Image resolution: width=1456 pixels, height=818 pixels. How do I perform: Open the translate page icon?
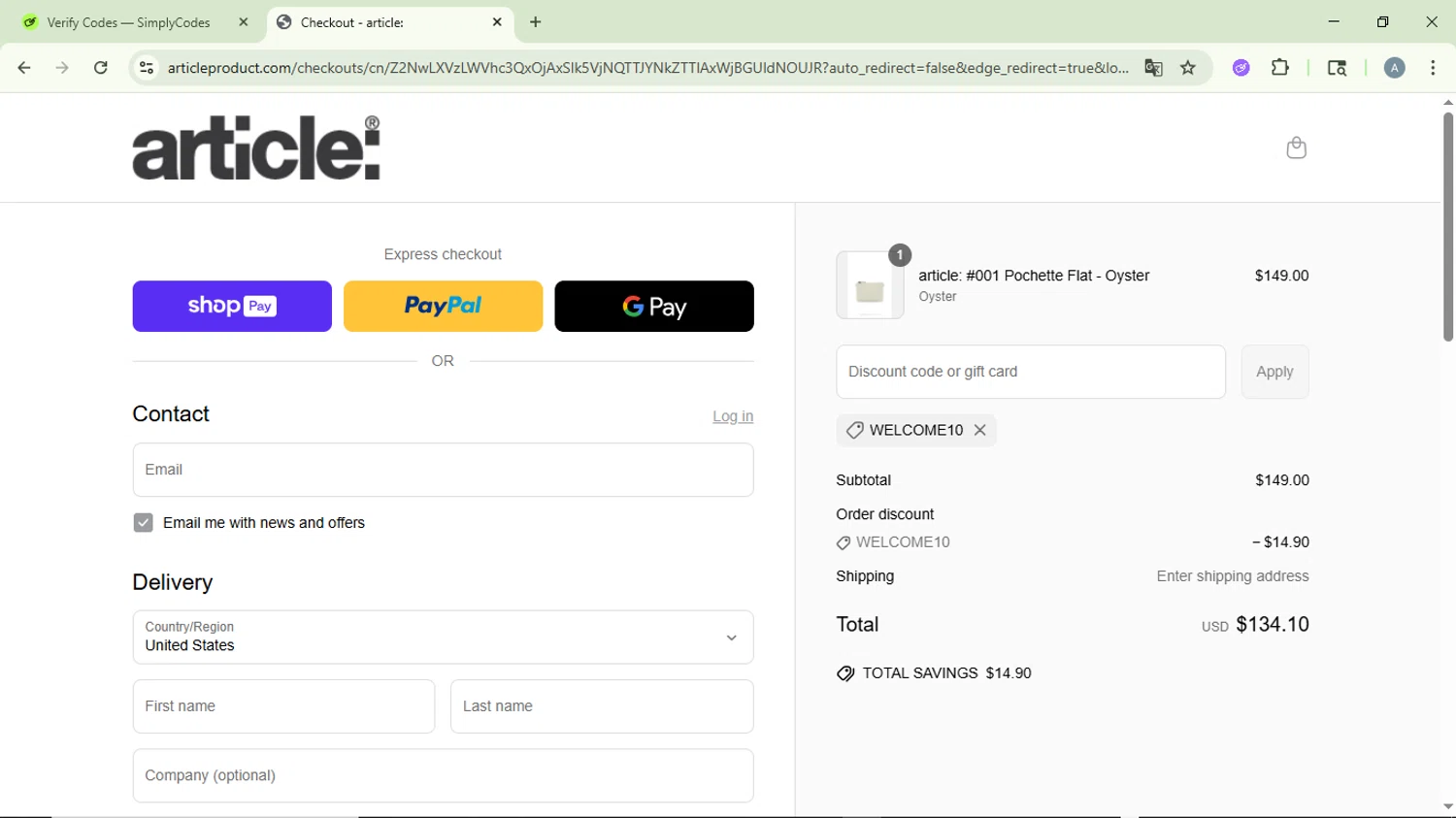1153,68
